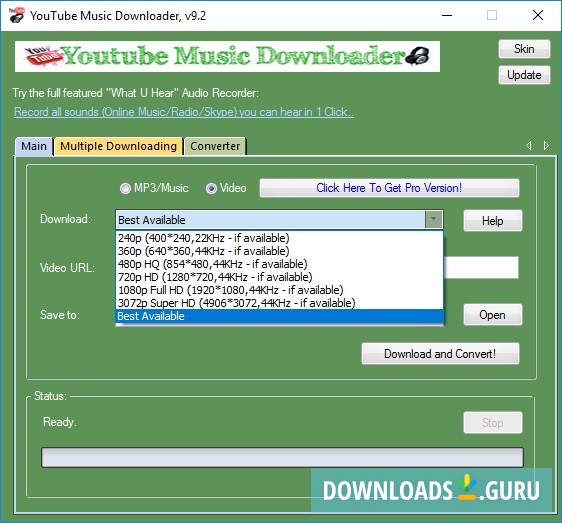Click the Download: label

[65, 219]
